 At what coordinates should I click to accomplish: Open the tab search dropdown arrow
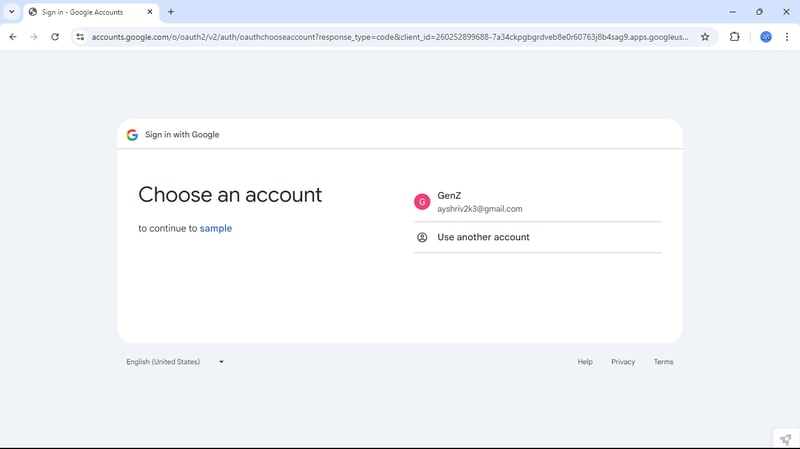[x=12, y=12]
